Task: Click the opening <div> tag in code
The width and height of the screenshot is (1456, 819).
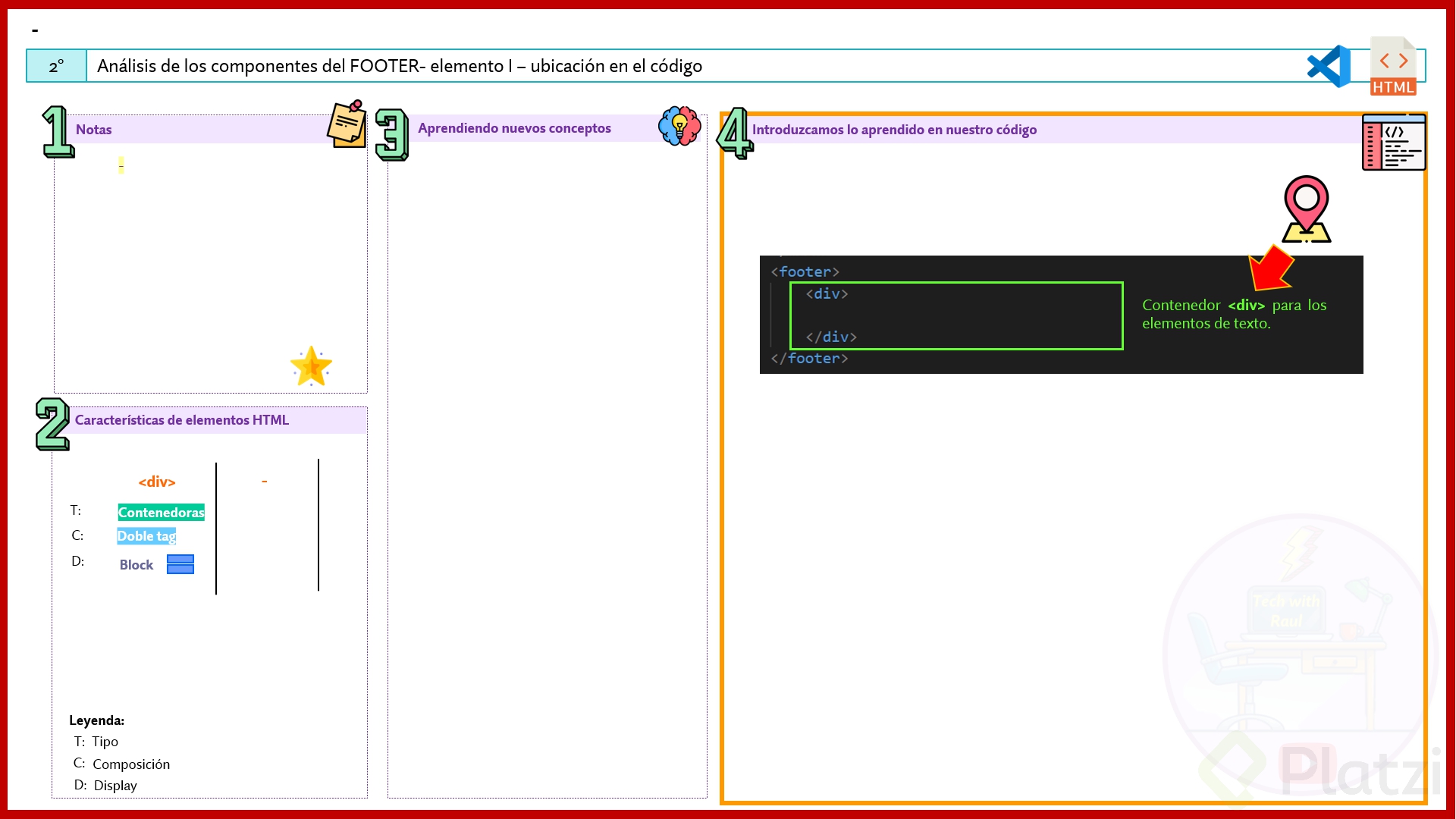Action: point(827,293)
